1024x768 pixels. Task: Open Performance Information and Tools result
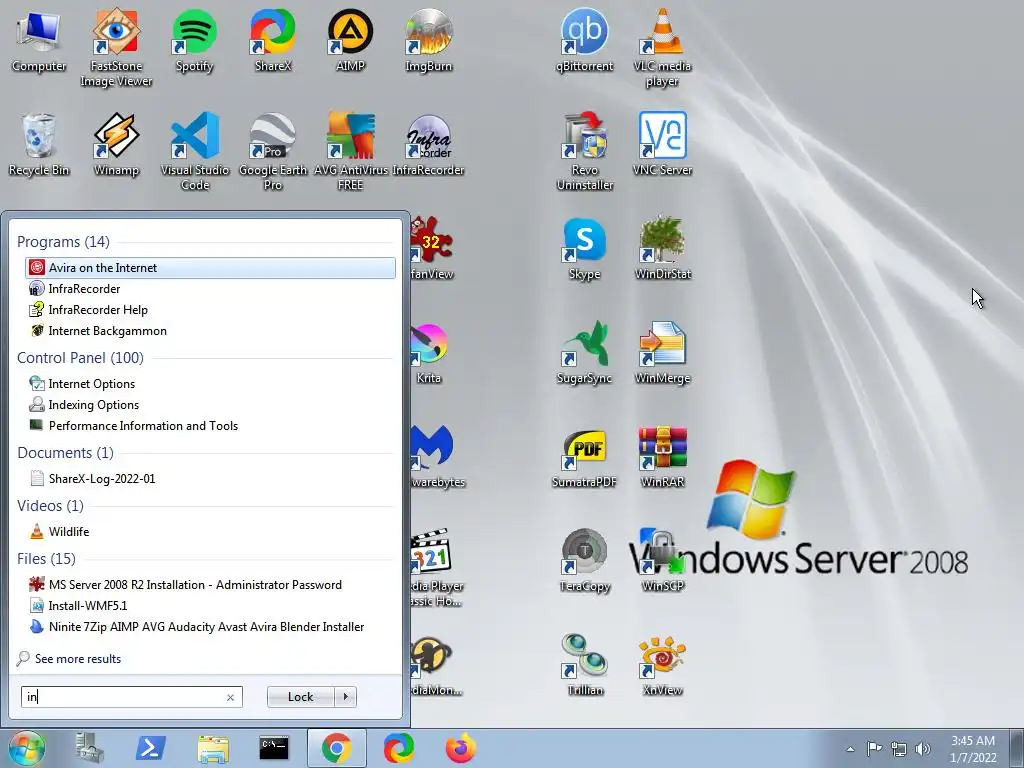(x=210, y=426)
